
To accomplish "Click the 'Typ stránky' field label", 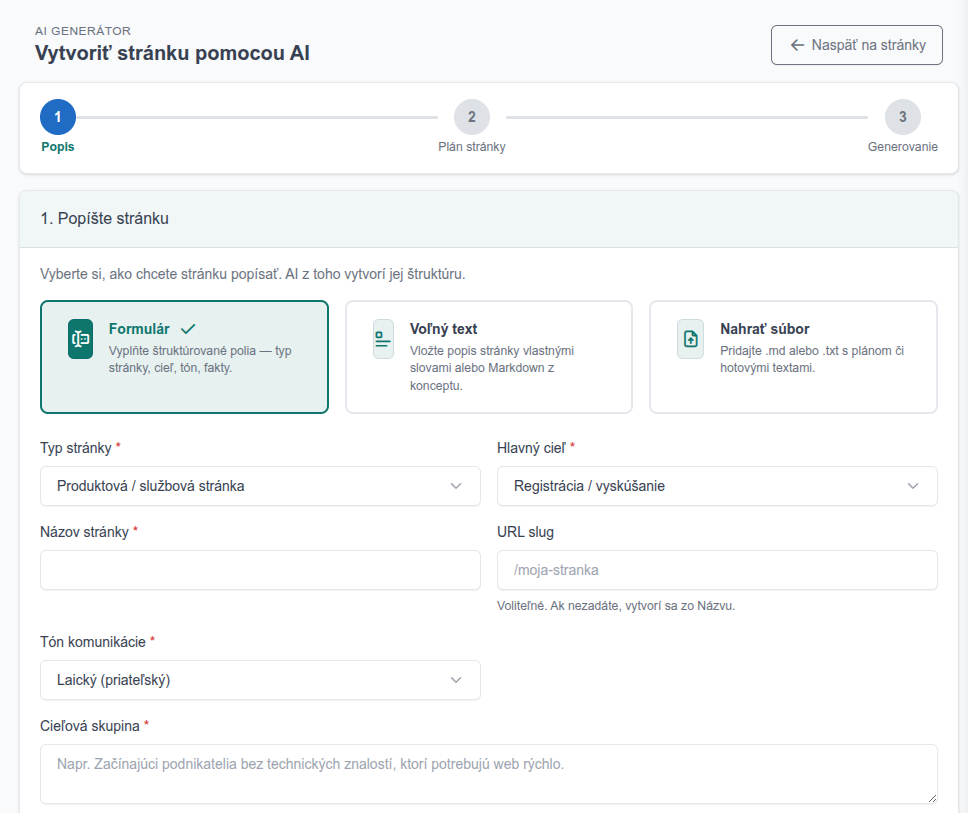I will [x=76, y=448].
